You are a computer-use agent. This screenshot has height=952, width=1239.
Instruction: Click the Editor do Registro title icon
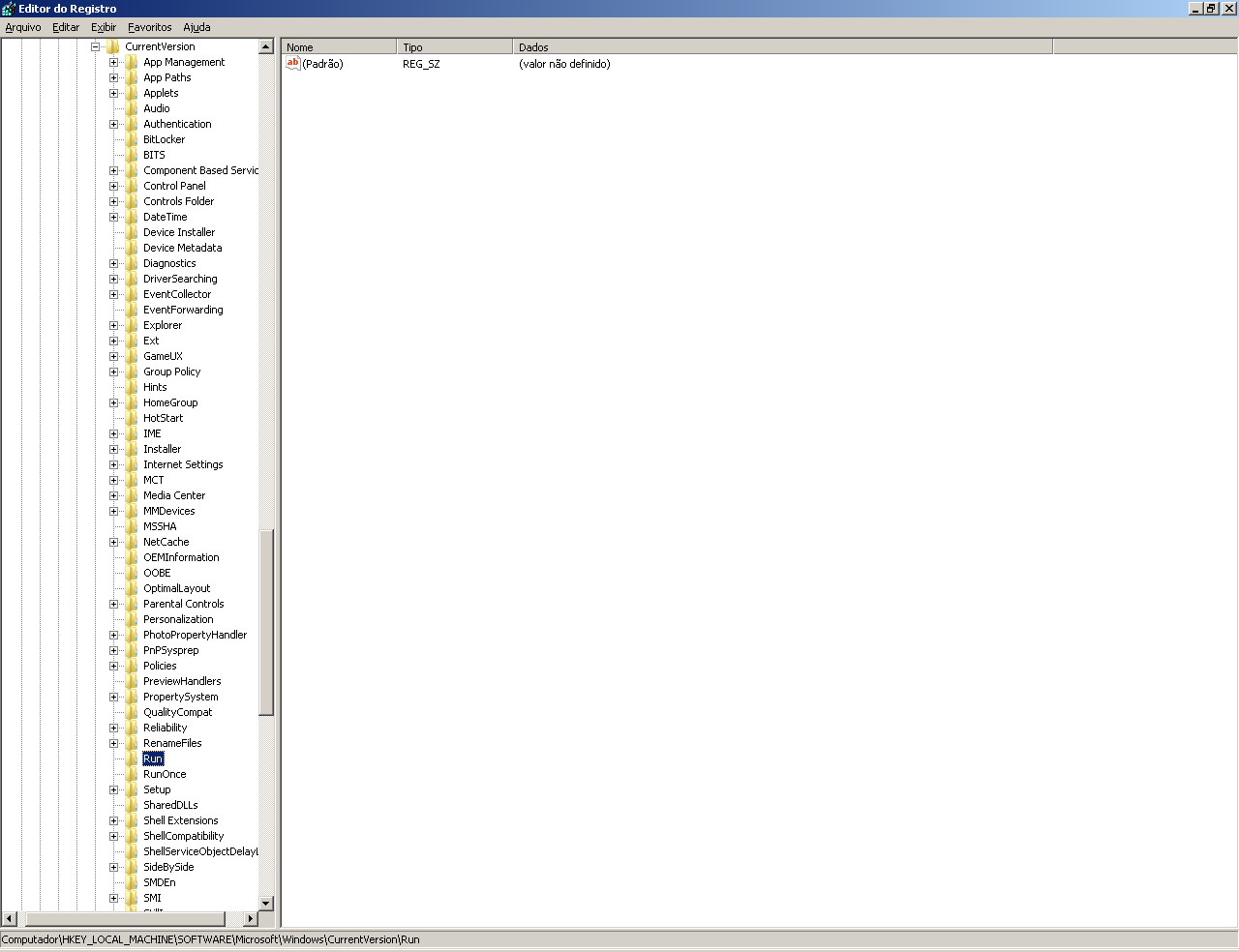(9, 9)
